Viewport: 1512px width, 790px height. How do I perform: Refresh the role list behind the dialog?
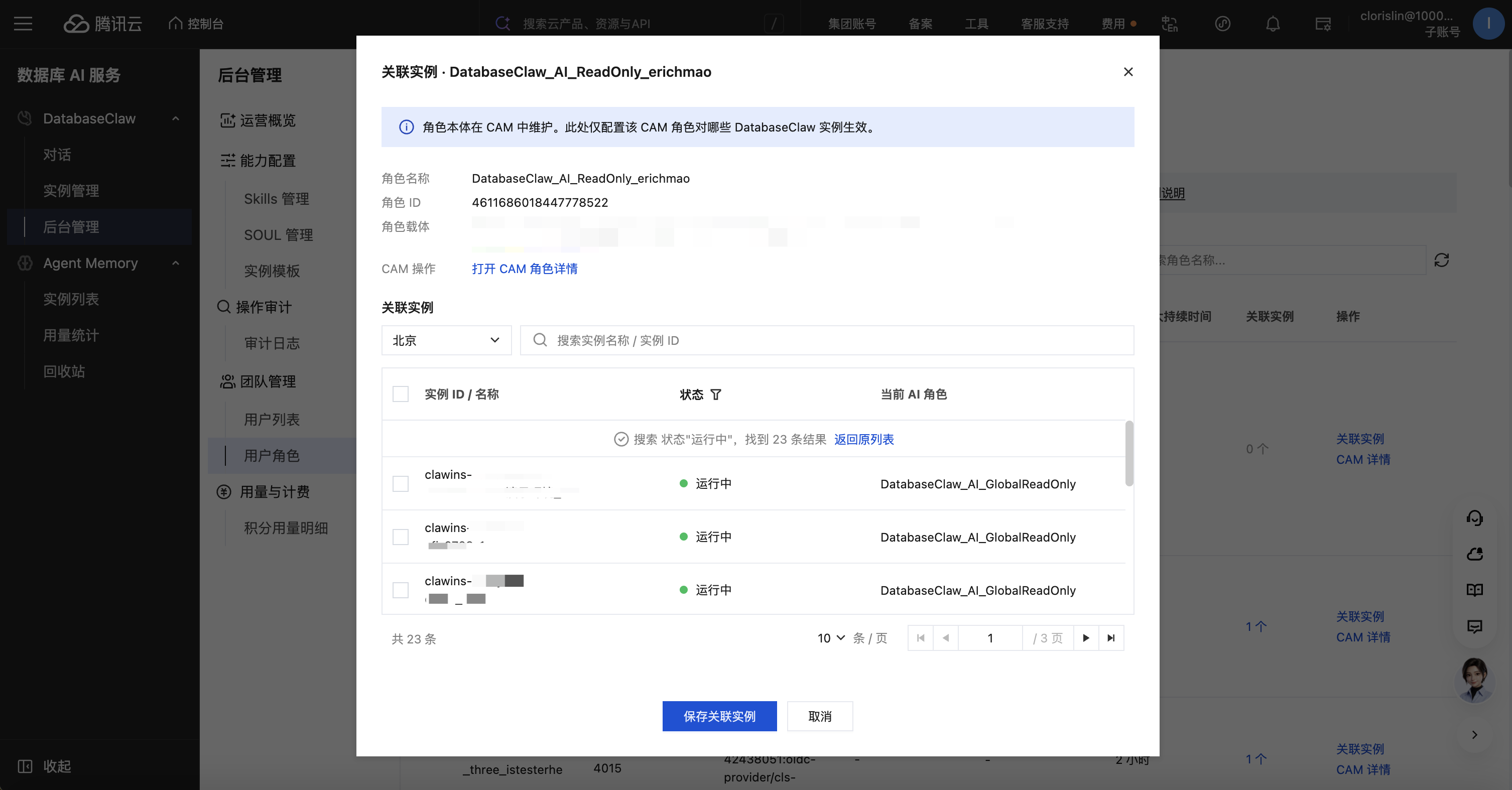1442,260
